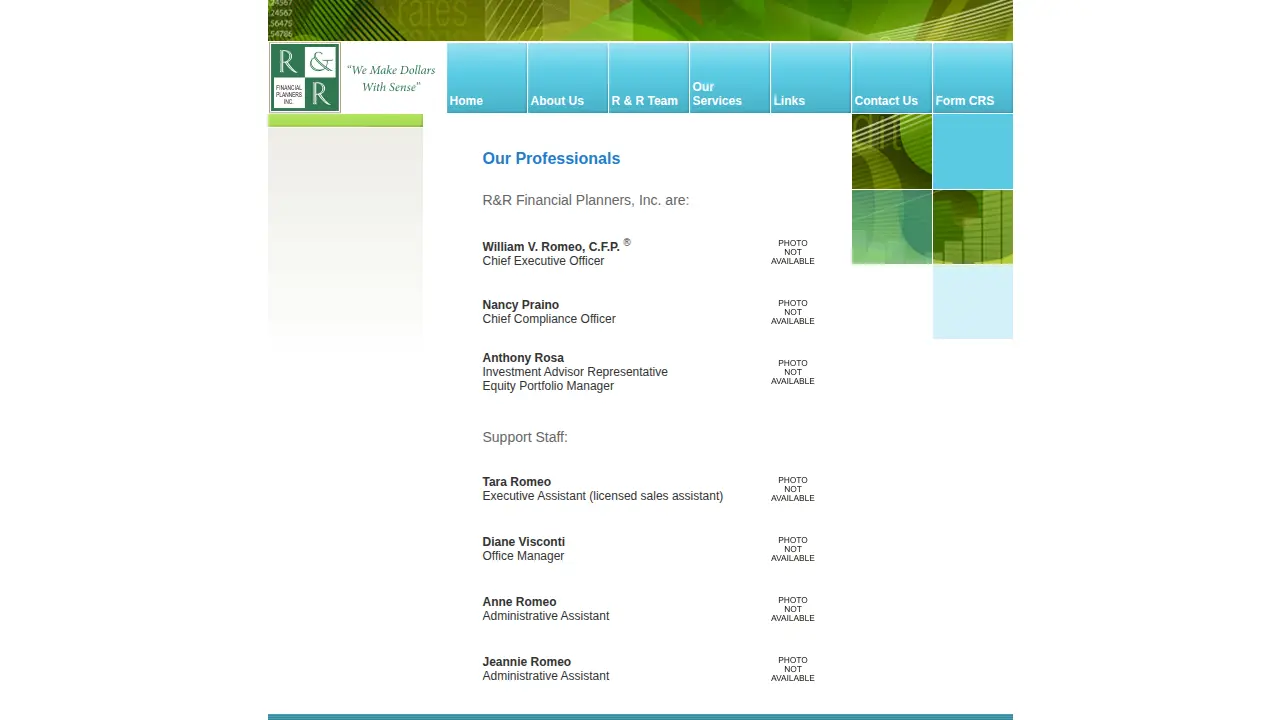Open the Links navigation item
Viewport: 1280px width, 720px height.
811,78
